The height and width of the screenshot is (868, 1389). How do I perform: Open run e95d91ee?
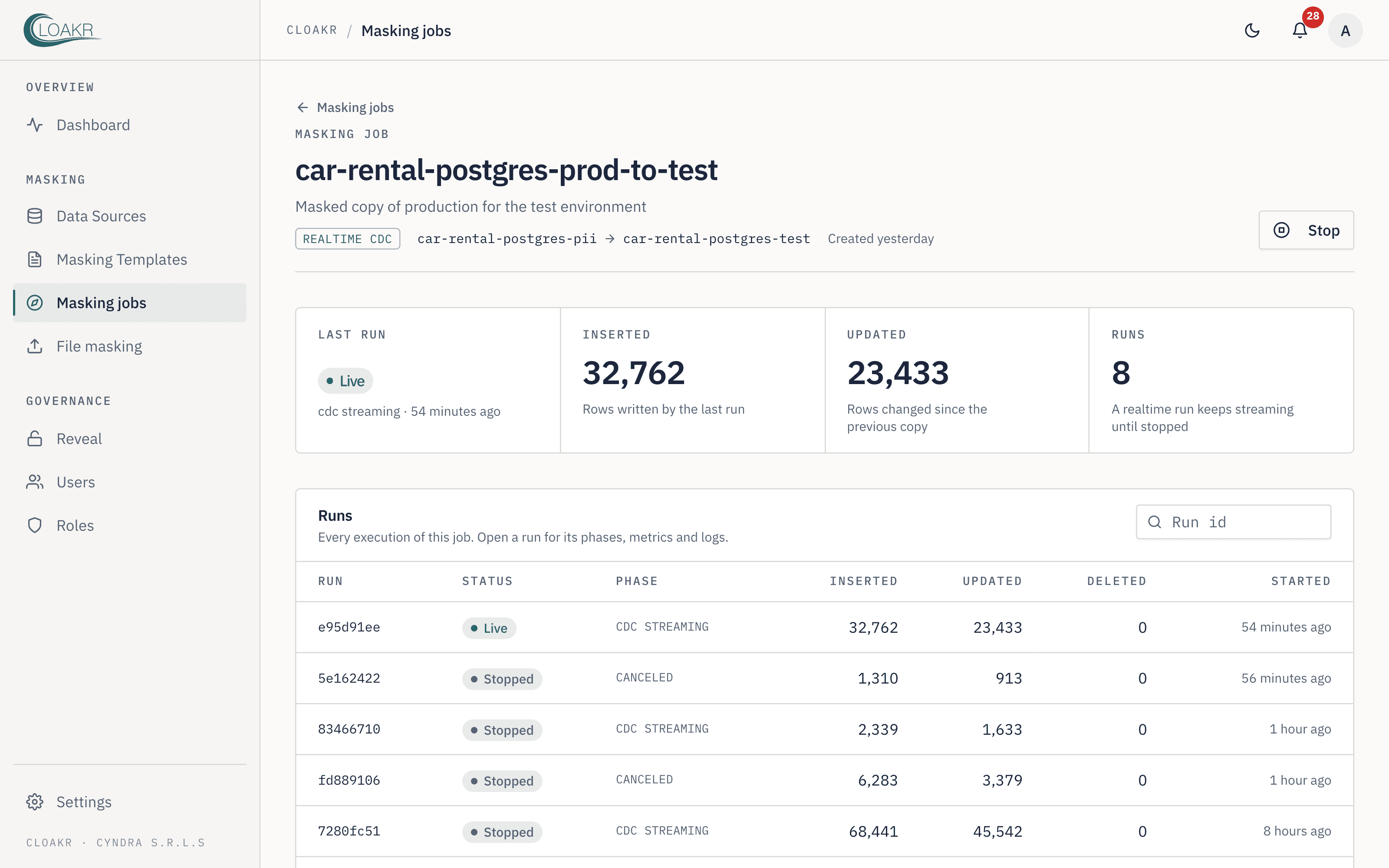click(x=824, y=627)
